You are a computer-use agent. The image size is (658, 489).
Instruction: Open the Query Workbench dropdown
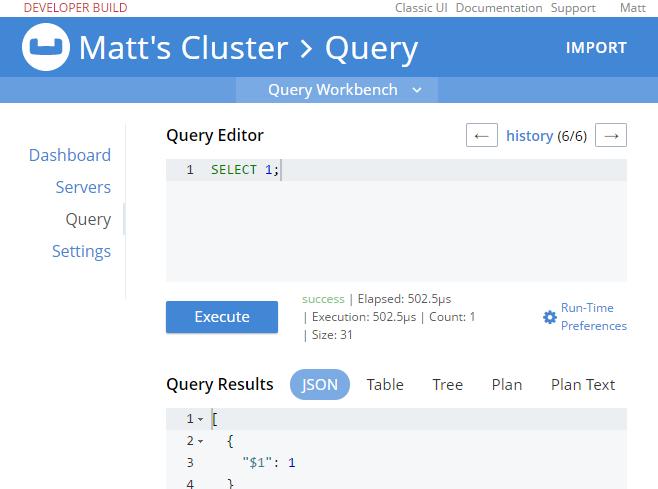(337, 90)
